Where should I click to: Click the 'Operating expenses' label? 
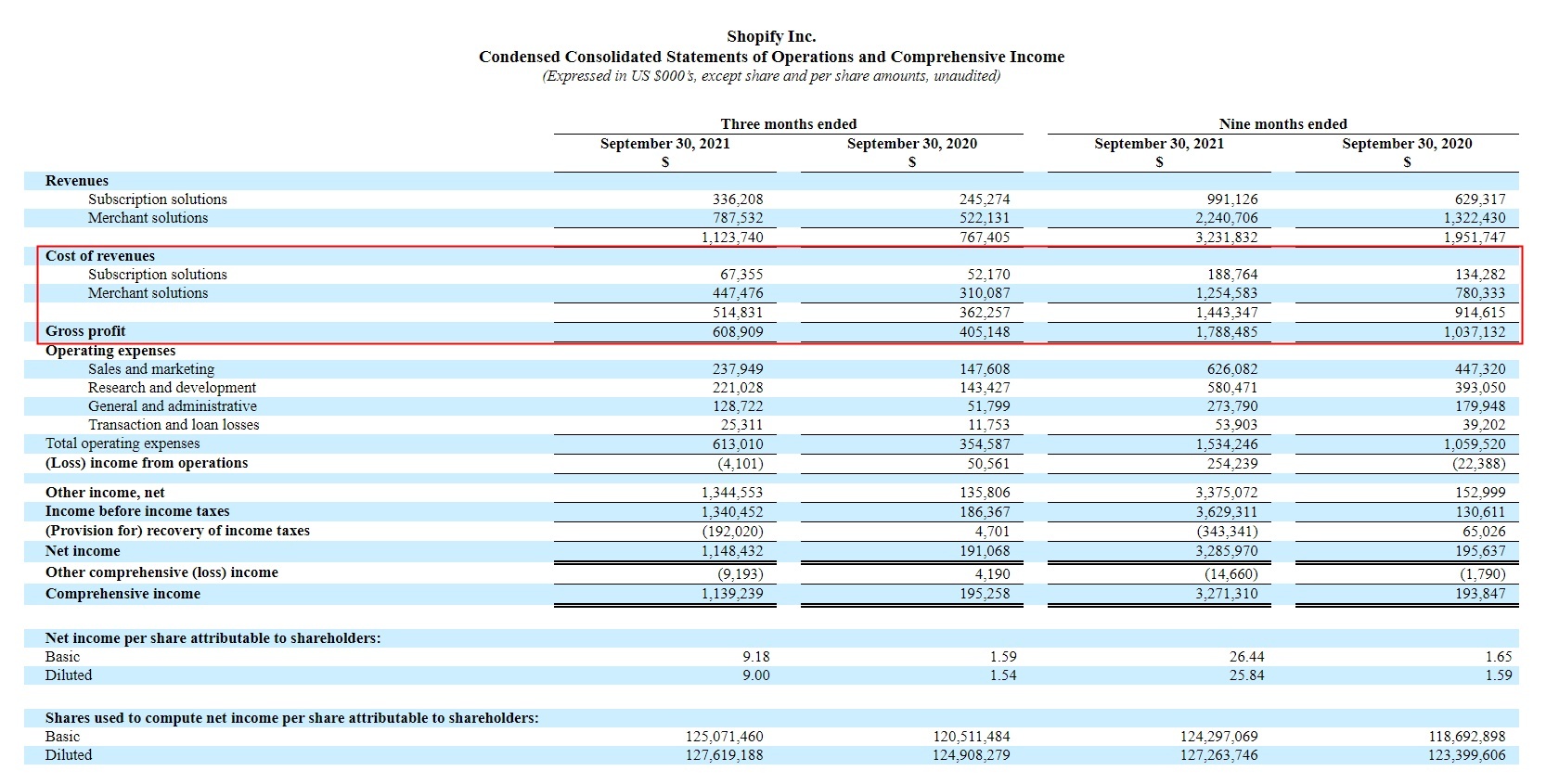[110, 351]
